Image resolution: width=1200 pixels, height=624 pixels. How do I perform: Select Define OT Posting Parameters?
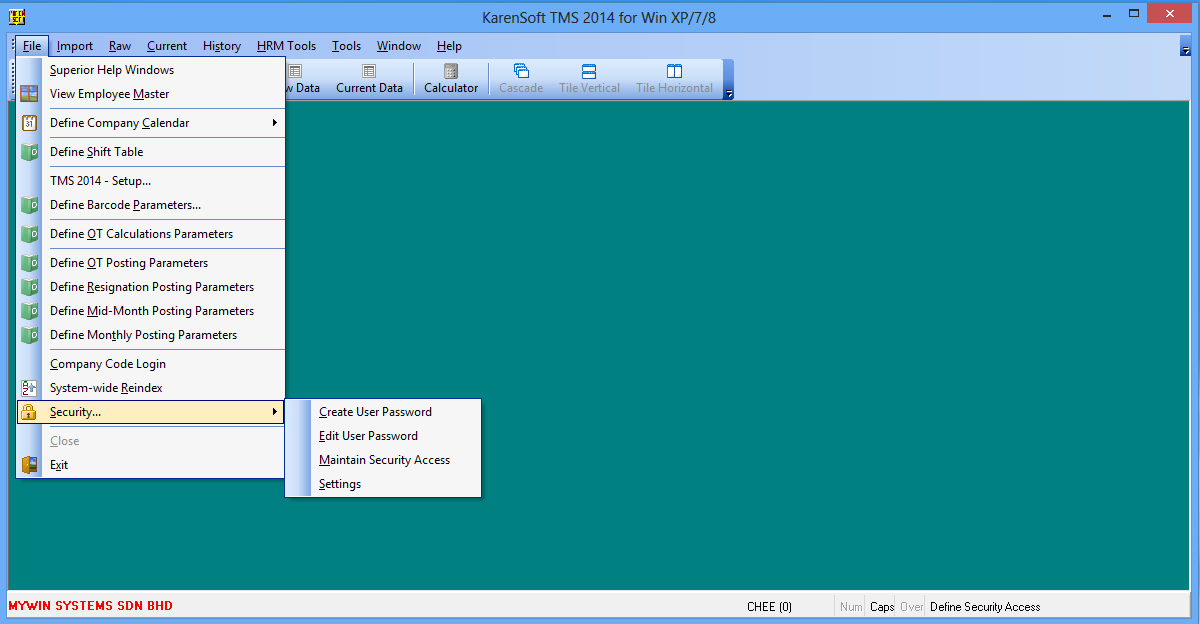click(x=151, y=263)
